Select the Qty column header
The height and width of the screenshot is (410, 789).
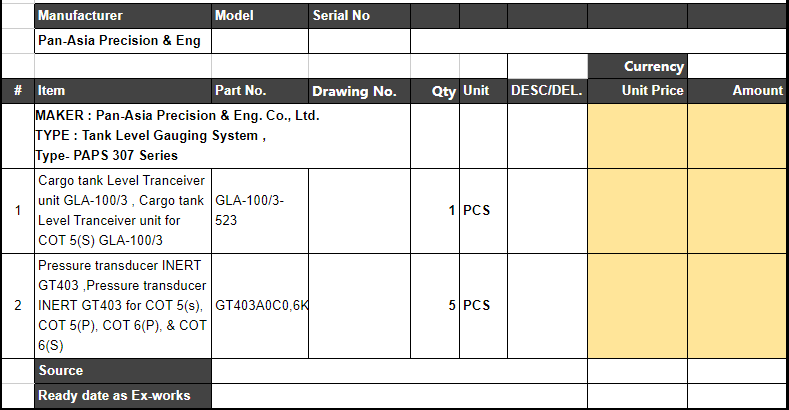point(435,91)
